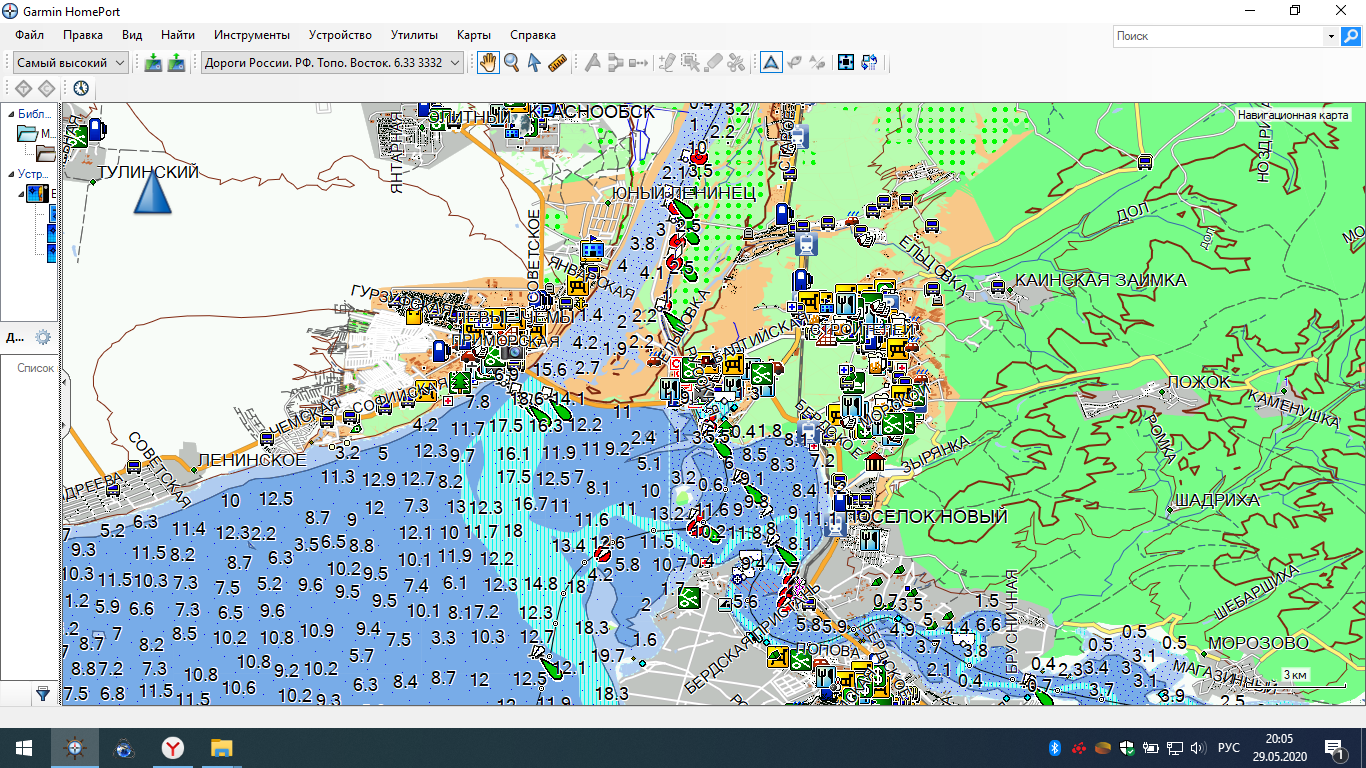Activate the Zoom magnifier tool
Viewport: 1366px width, 768px height.
coord(511,62)
